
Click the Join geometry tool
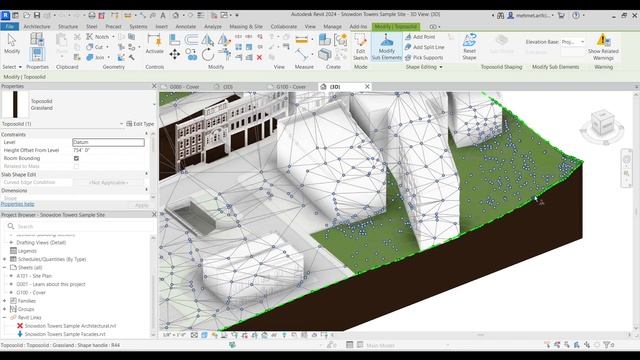point(96,58)
